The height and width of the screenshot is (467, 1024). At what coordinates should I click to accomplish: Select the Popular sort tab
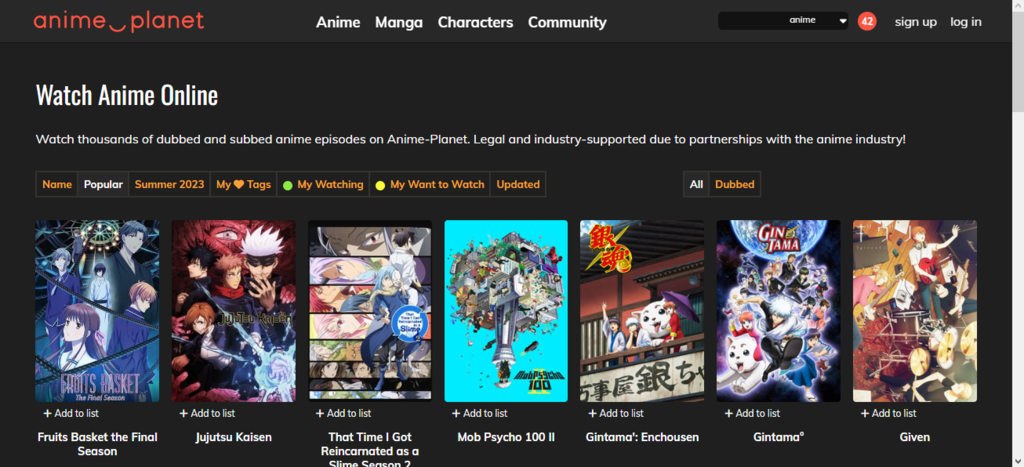click(103, 184)
